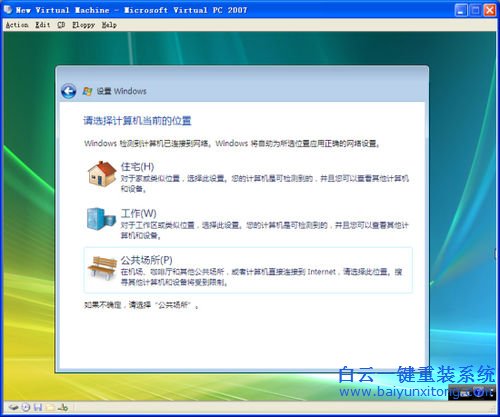Open the Floppy menu
Screen dimensions: 500x417
tap(84, 25)
